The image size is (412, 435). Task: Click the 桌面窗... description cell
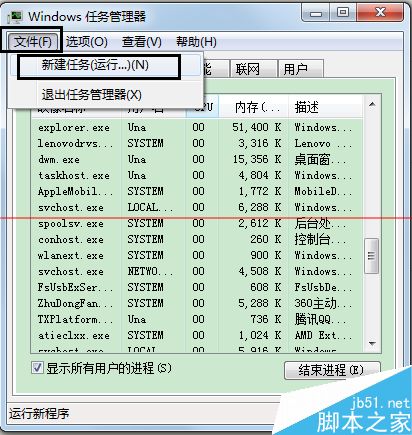tap(320, 160)
